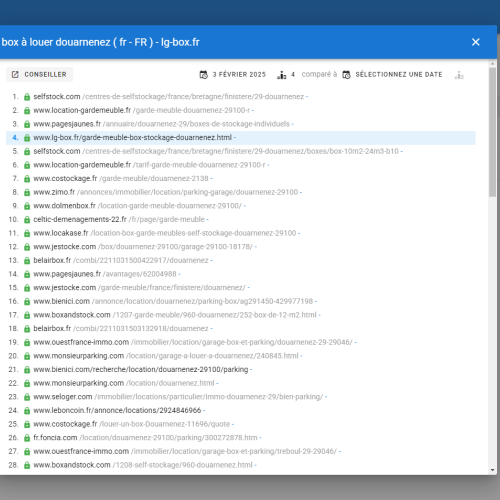
Task: Close the lg-box.fr results dialog
Action: pyautogui.click(x=475, y=42)
